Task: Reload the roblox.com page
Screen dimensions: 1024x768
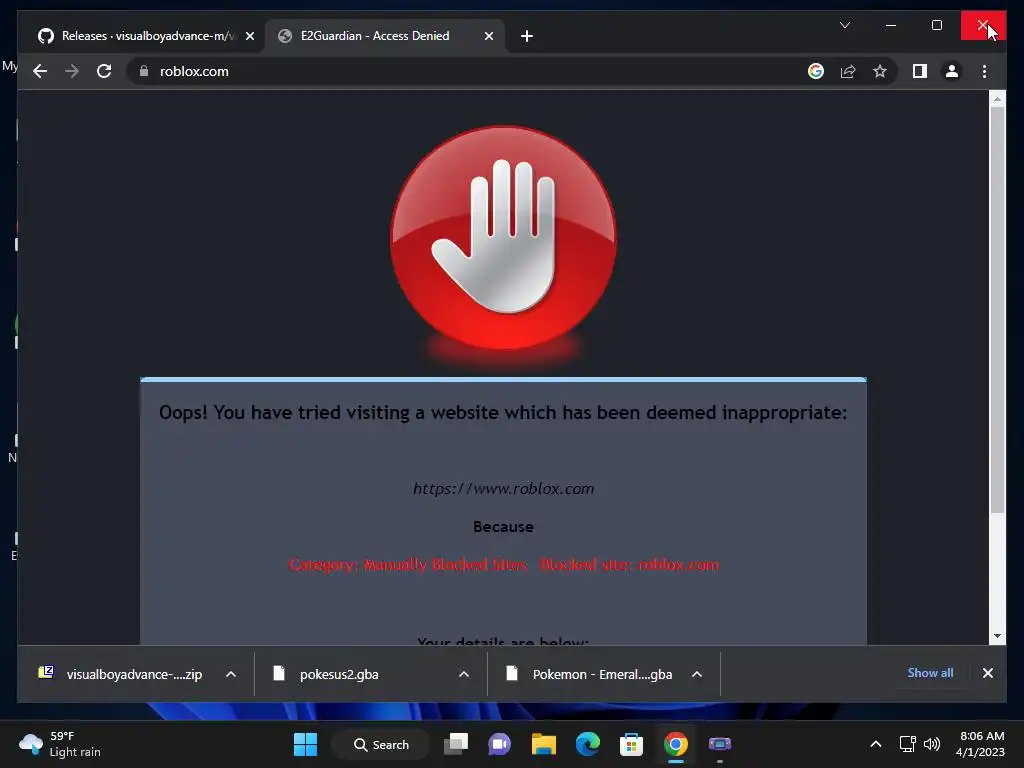Action: coord(104,71)
